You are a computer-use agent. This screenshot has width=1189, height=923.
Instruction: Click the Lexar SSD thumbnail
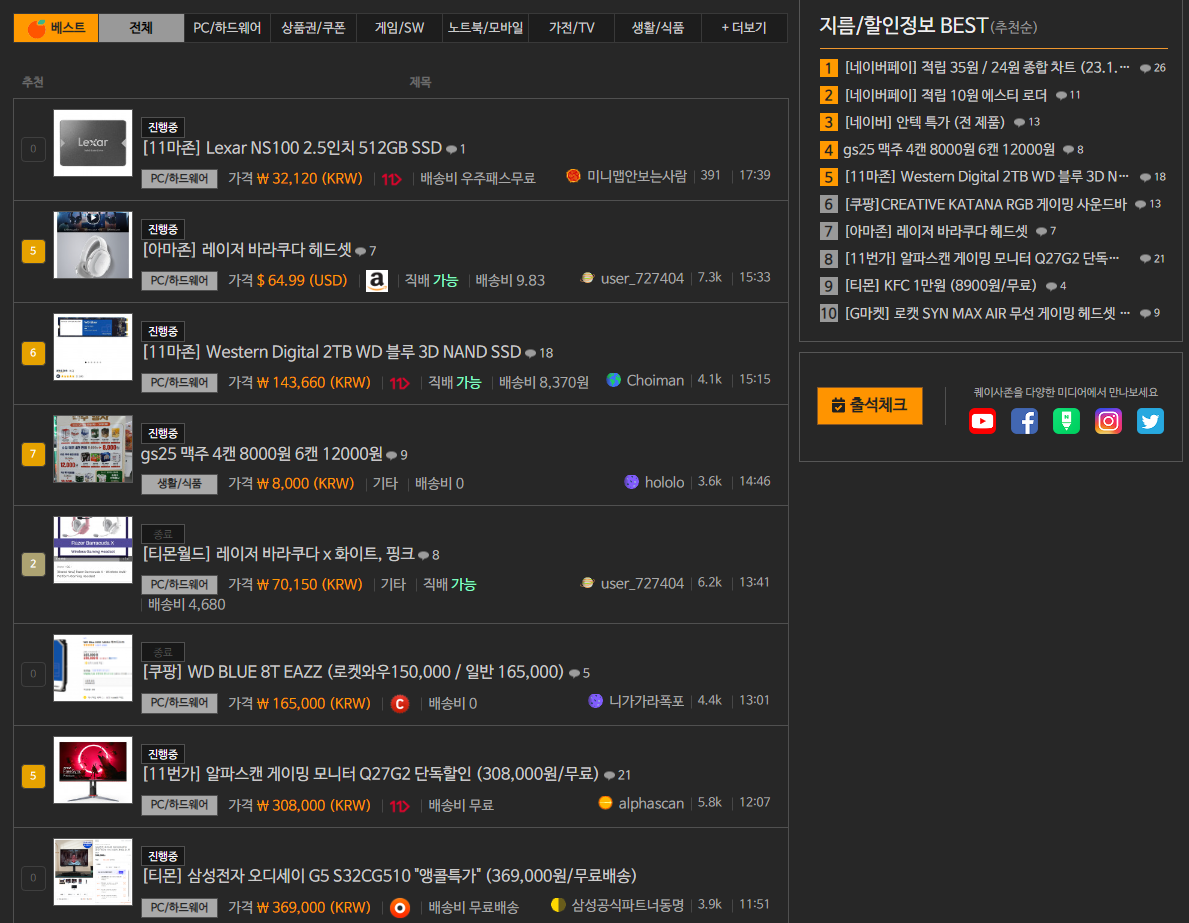93,143
